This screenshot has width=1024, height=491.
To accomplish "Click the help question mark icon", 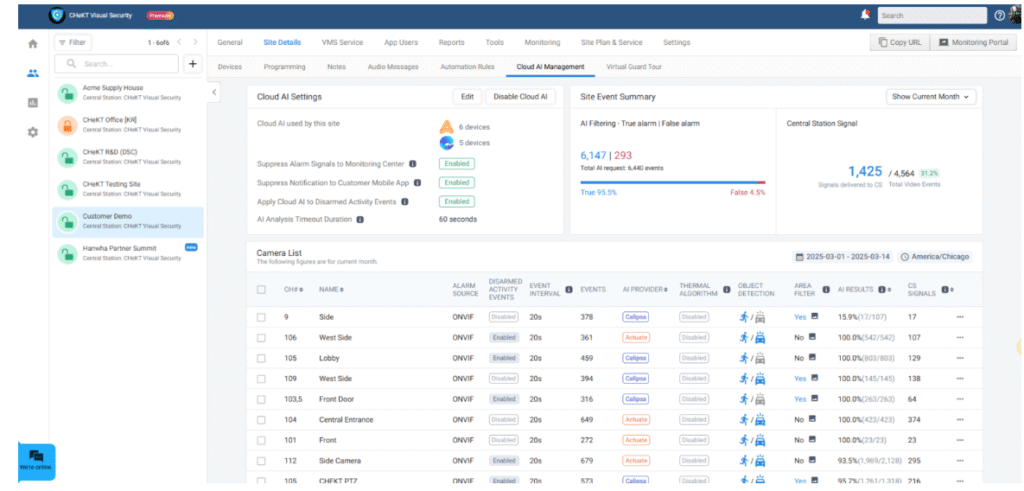I will pyautogui.click(x=999, y=15).
